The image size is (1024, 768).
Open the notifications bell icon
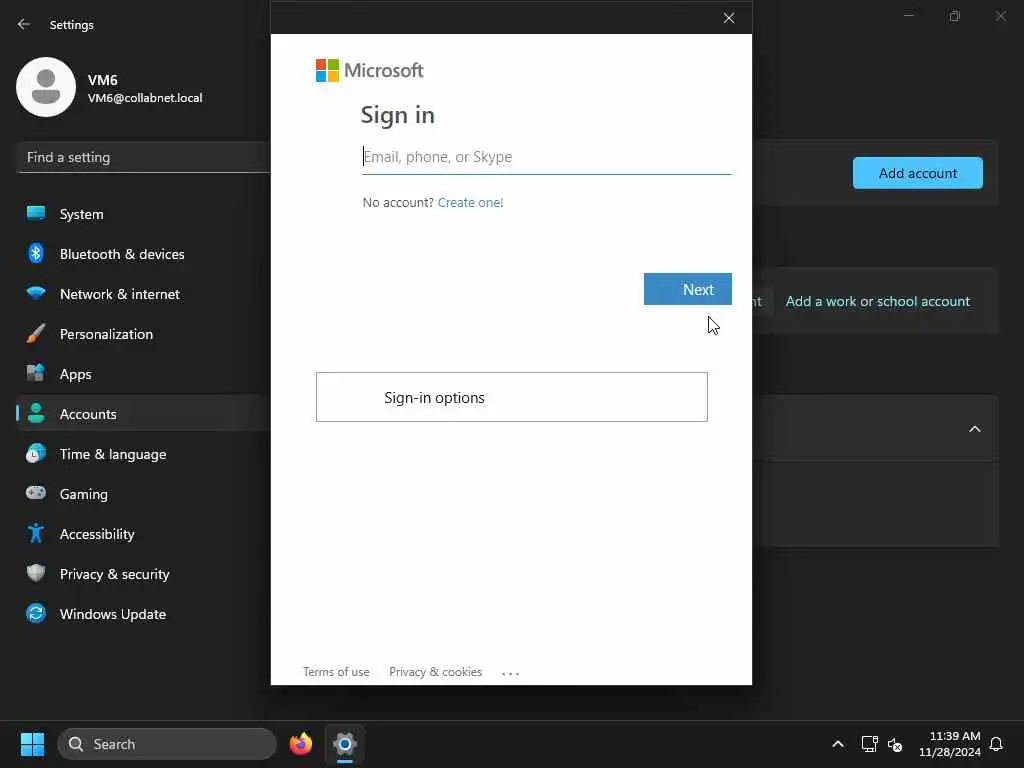(996, 744)
